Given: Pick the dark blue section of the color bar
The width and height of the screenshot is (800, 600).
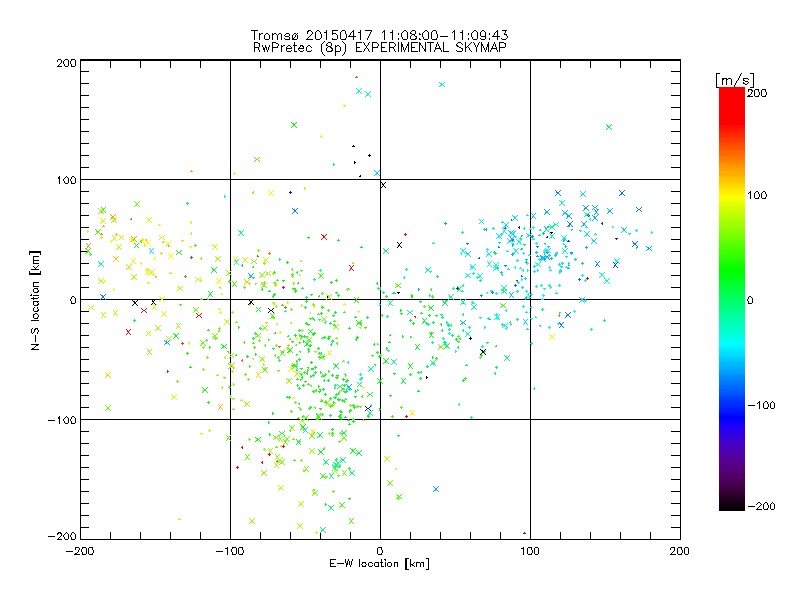Looking at the screenshot, I should (x=732, y=417).
